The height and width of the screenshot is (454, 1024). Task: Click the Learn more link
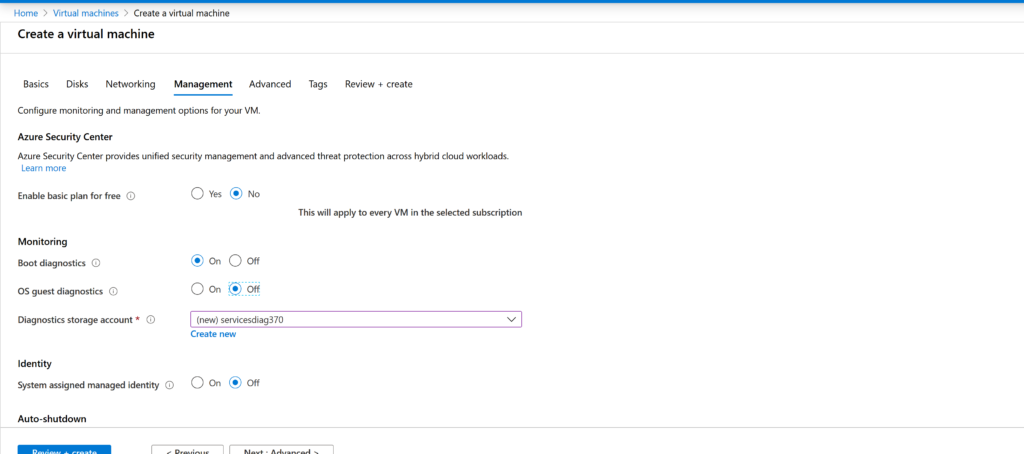[43, 168]
